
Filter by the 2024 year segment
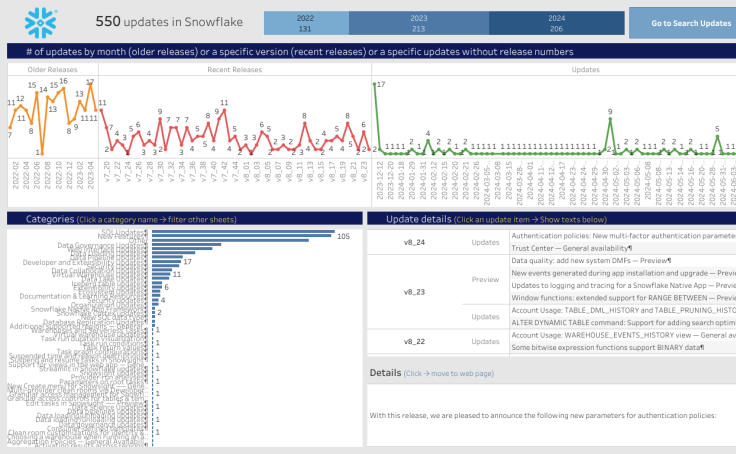[x=557, y=23]
